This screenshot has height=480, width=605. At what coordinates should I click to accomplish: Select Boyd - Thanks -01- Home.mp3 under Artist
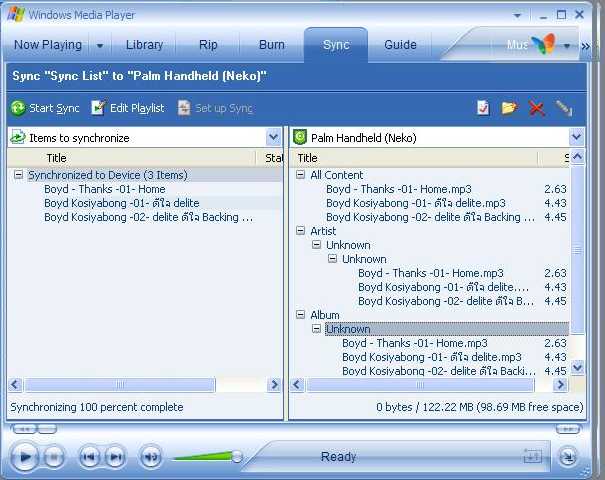coord(431,273)
